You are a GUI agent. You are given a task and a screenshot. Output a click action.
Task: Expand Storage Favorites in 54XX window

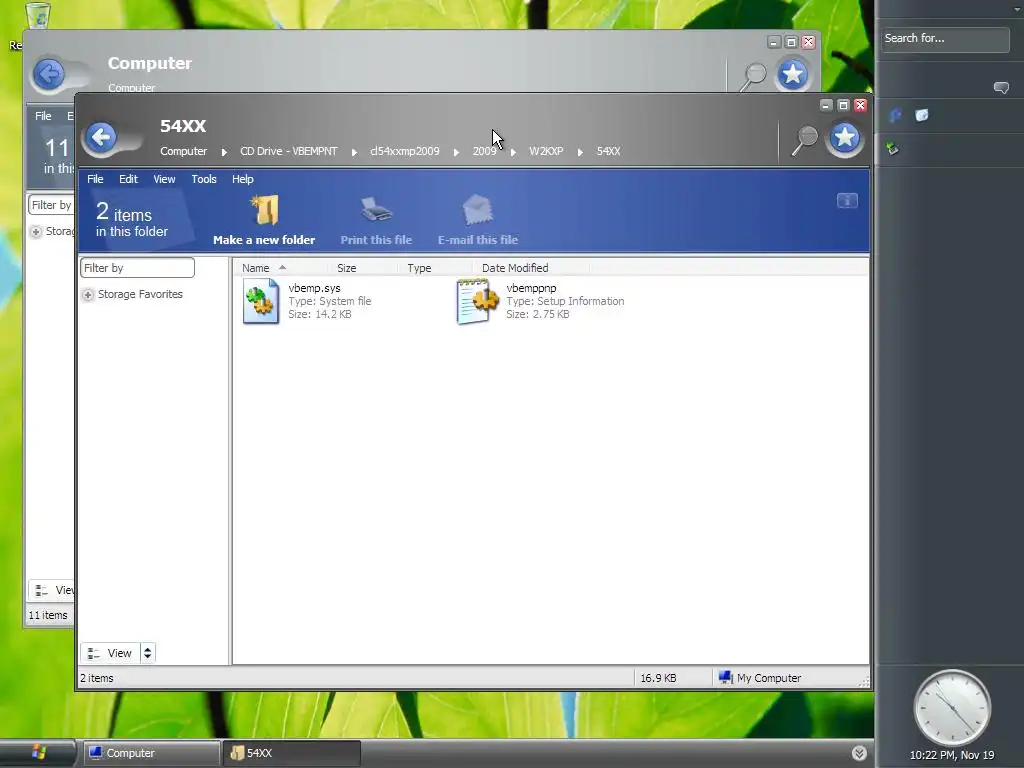click(88, 295)
